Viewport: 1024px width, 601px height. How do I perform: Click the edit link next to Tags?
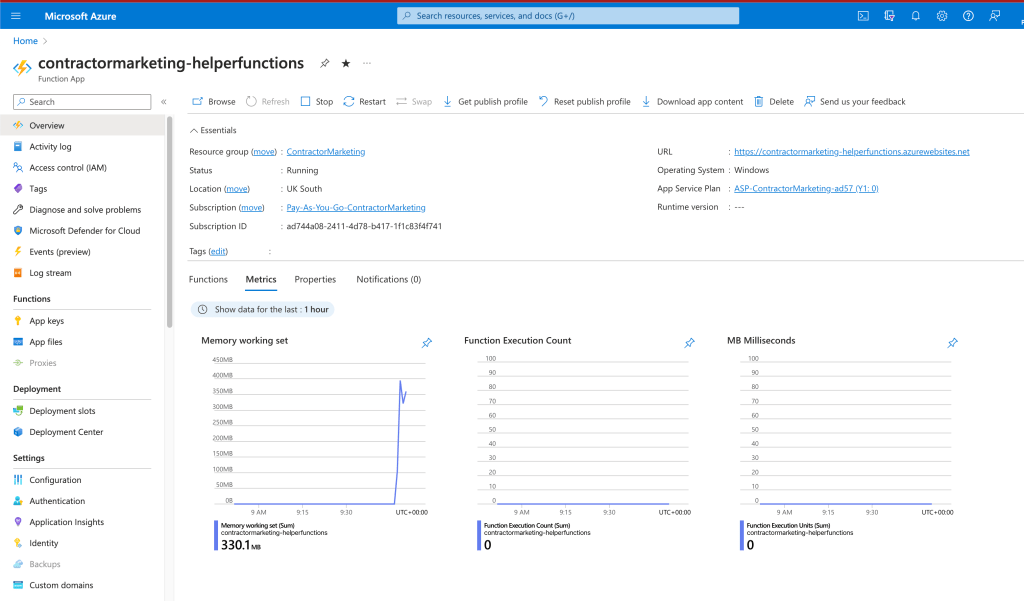(218, 252)
